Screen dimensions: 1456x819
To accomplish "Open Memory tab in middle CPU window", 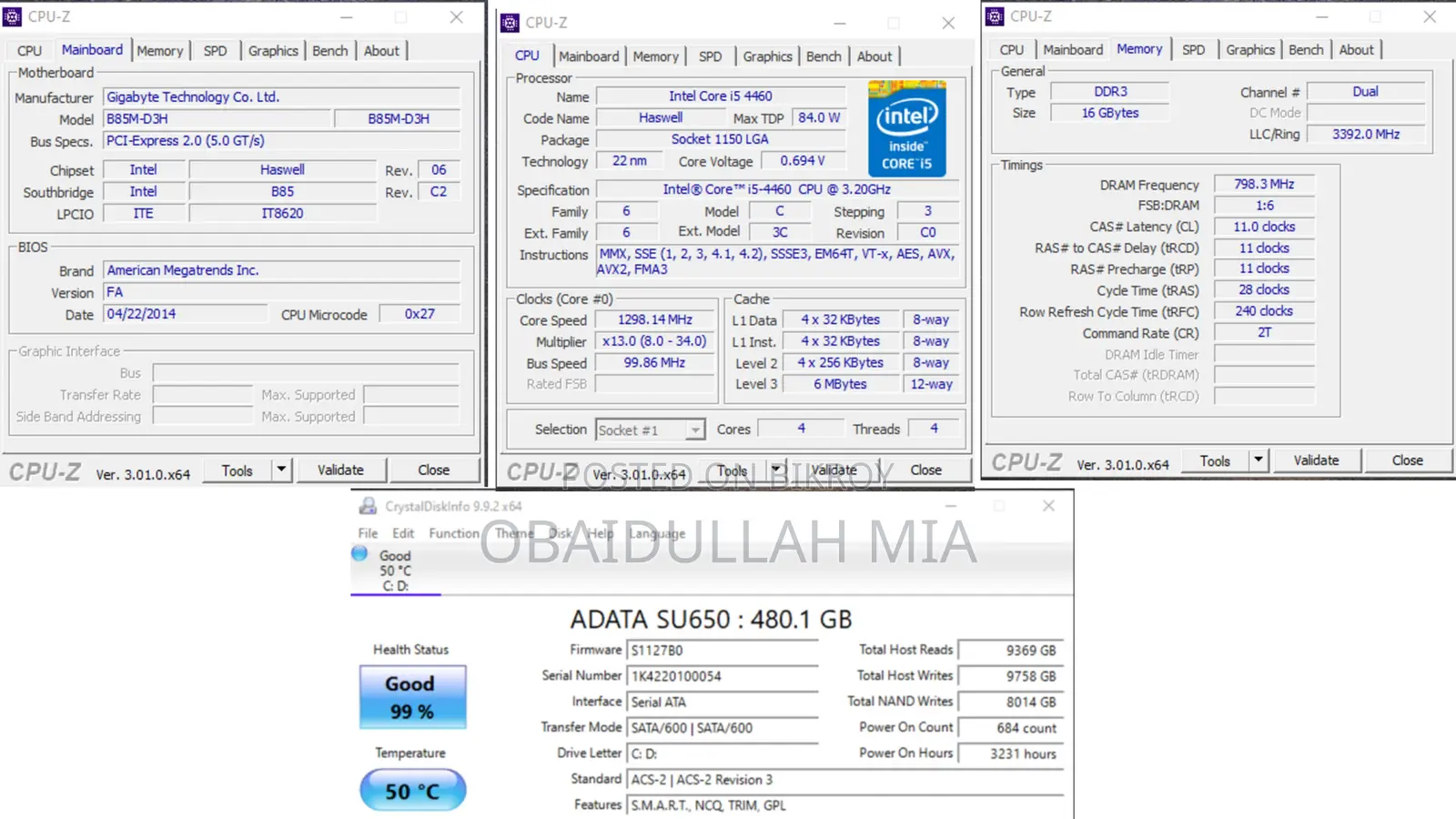I will pyautogui.click(x=655, y=56).
